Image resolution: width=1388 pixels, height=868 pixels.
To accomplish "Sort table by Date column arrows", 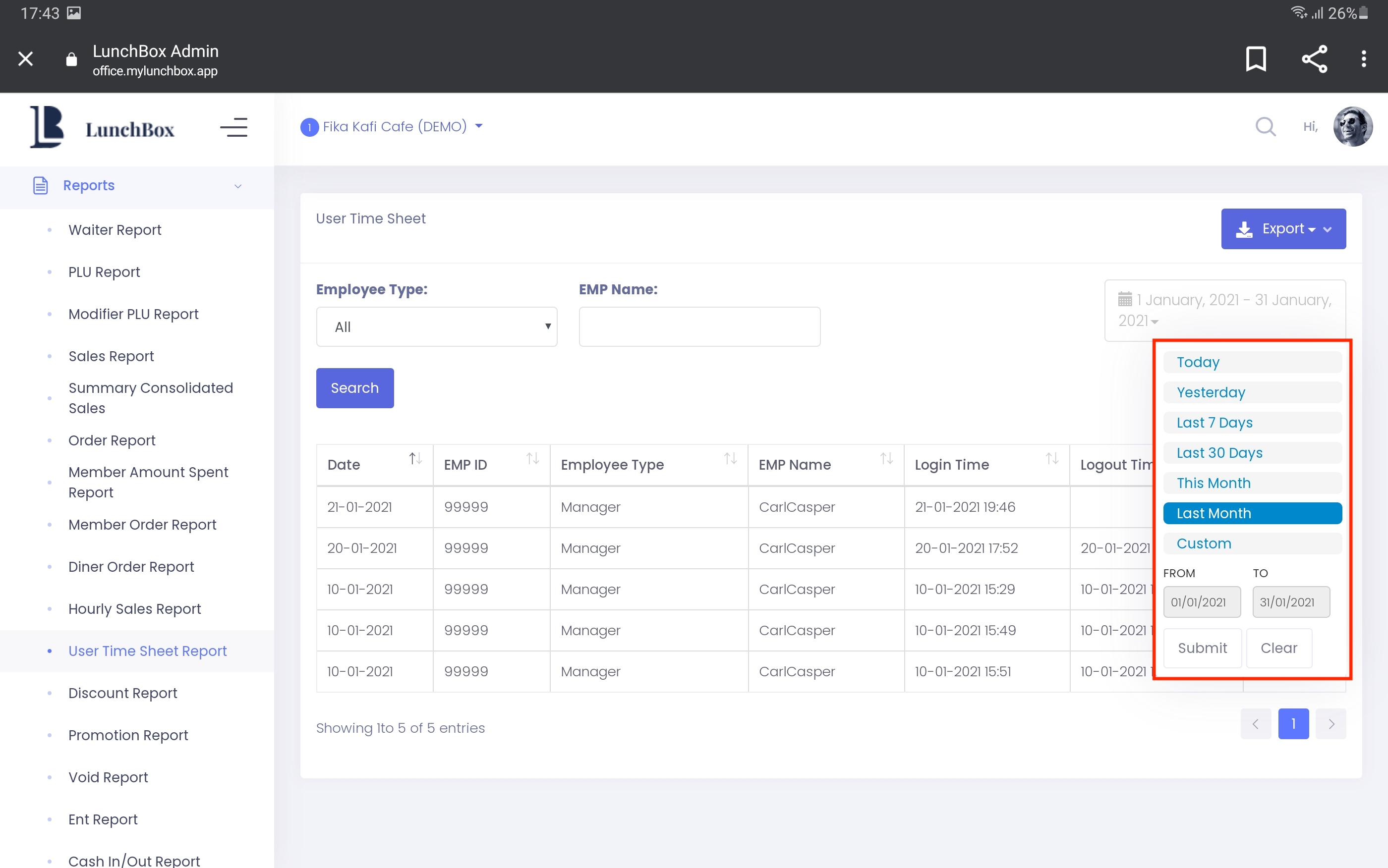I will pos(415,459).
